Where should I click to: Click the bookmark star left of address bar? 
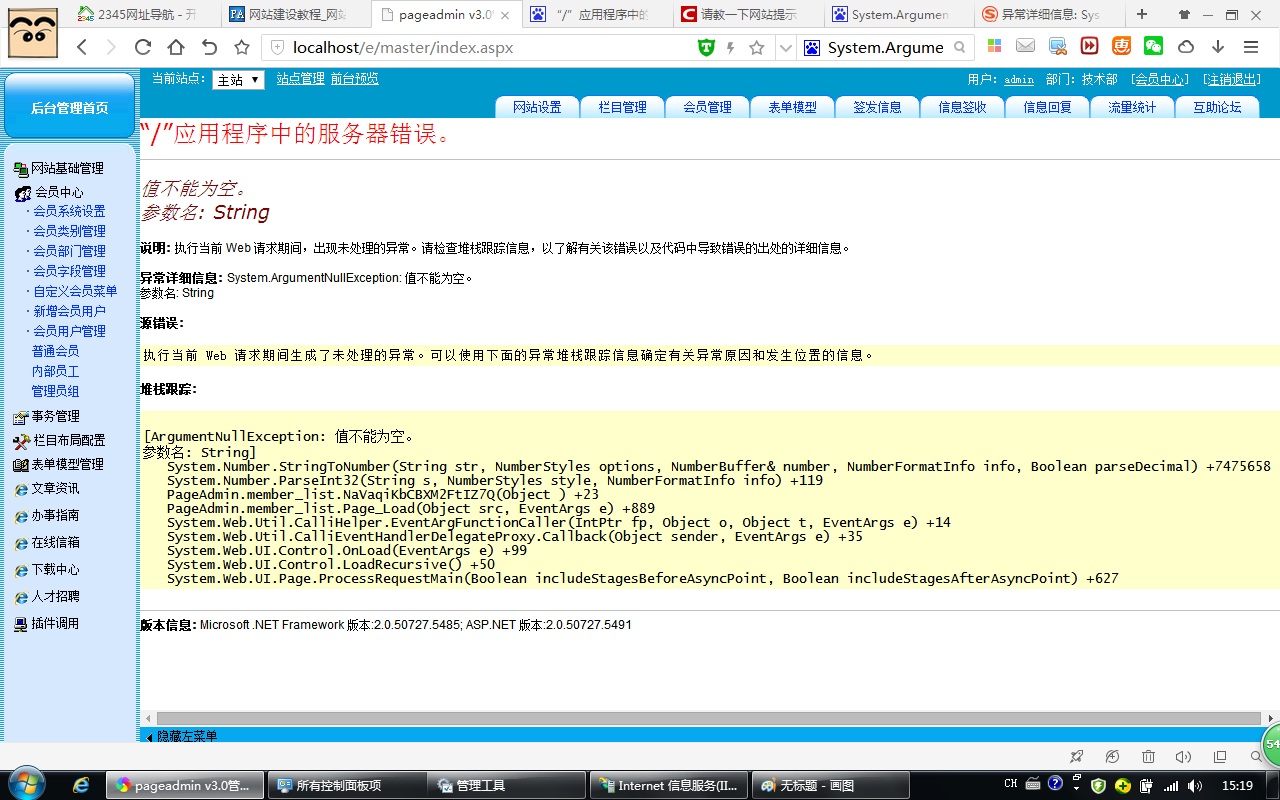[242, 47]
